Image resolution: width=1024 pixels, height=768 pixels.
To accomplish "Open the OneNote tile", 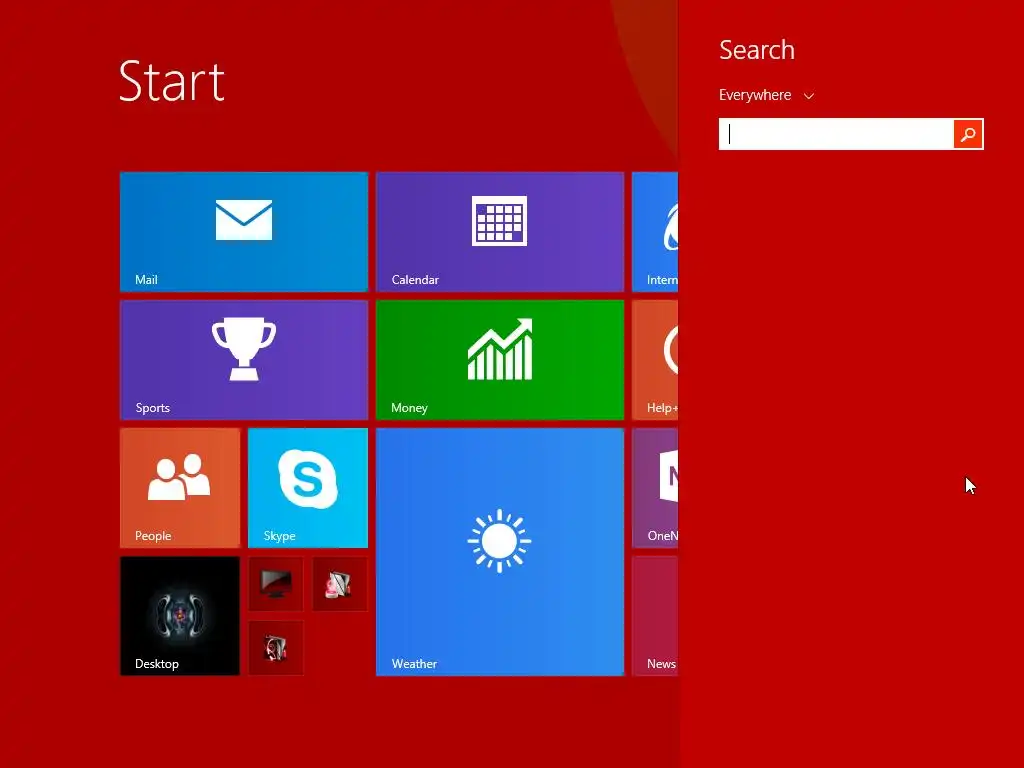I will (x=655, y=487).
